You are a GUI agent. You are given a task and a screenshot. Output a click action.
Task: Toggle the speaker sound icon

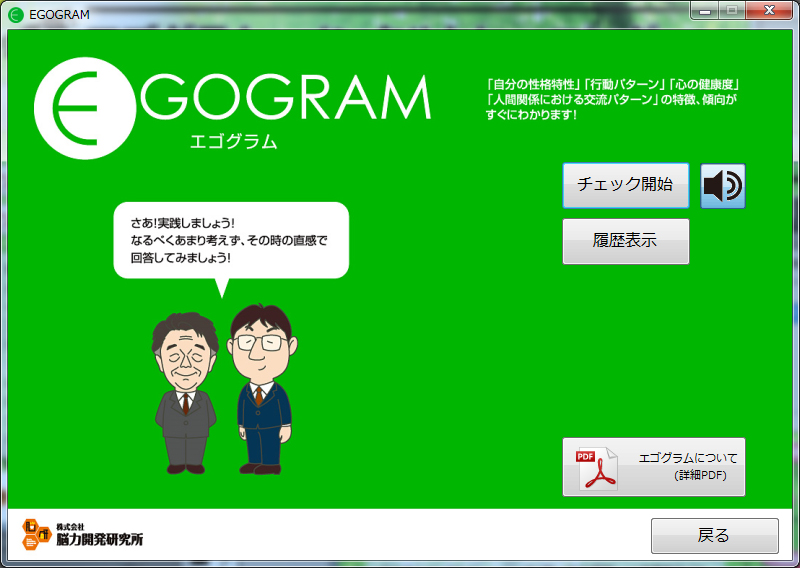(722, 186)
